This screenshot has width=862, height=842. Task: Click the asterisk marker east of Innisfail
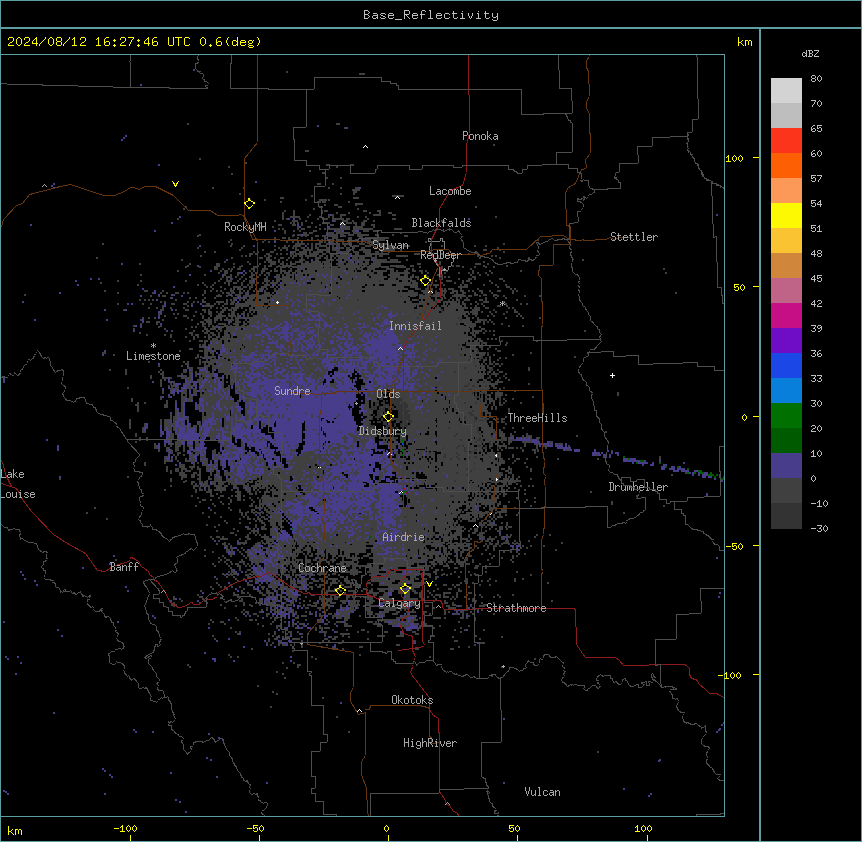[x=502, y=303]
